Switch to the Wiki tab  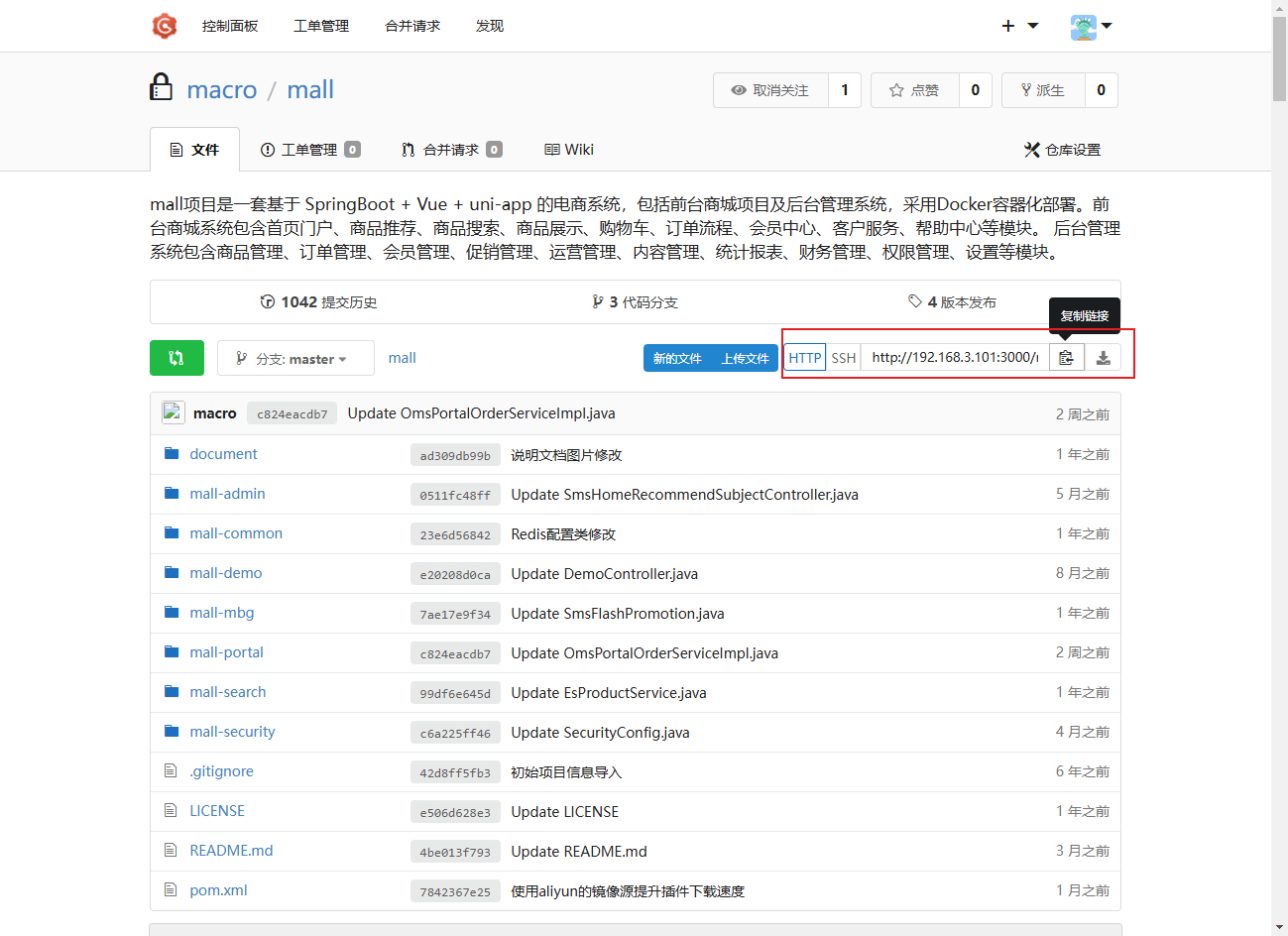[x=569, y=150]
